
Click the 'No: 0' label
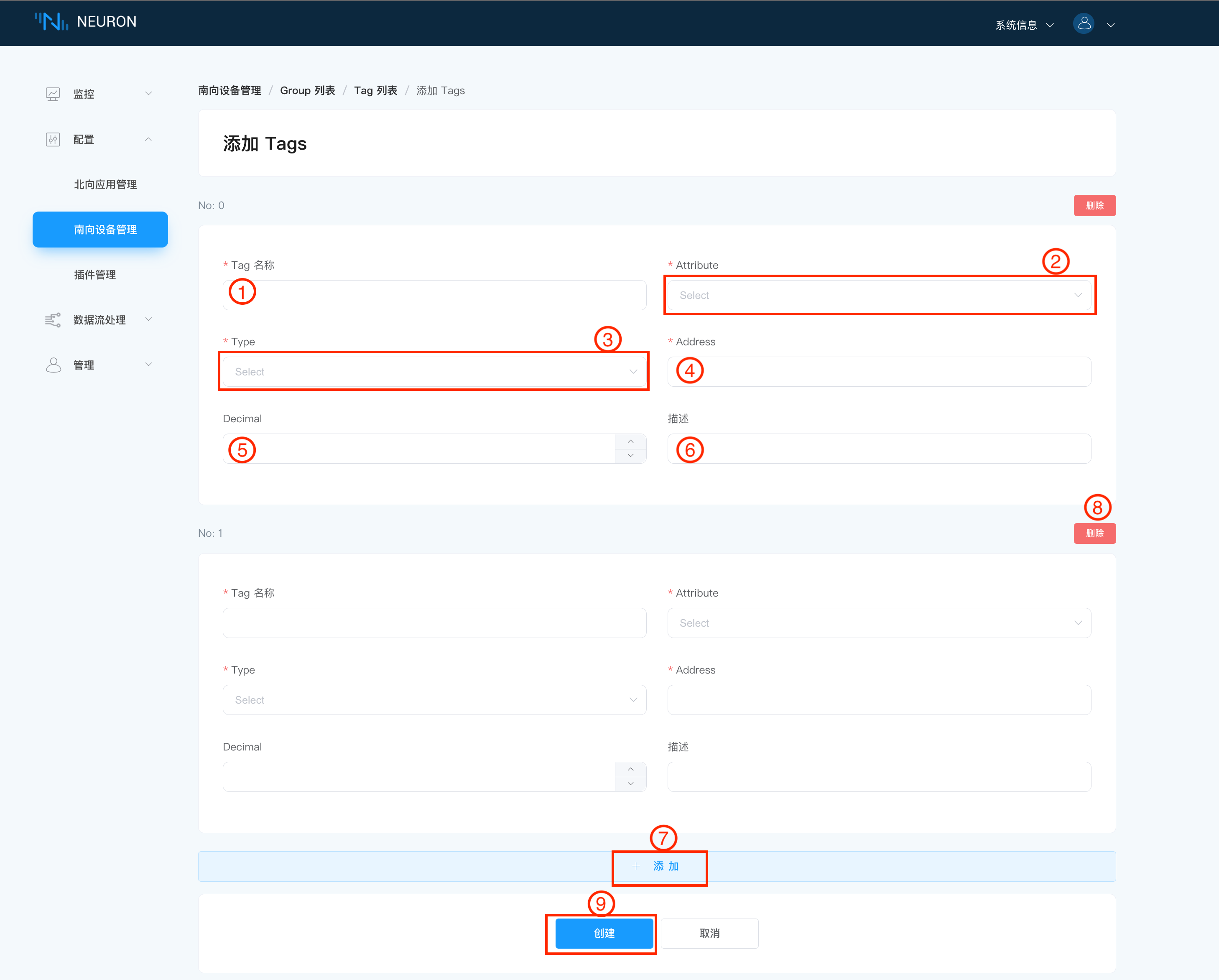click(x=211, y=205)
